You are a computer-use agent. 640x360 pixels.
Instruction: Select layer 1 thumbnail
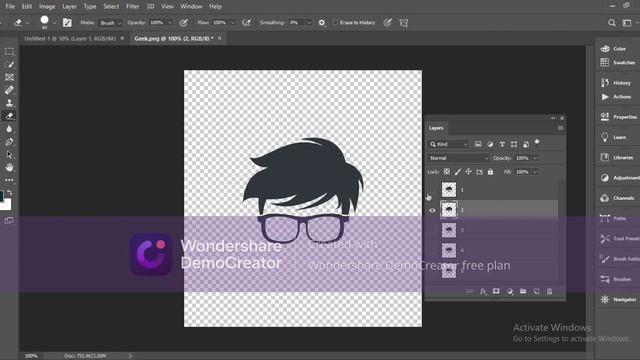point(449,190)
